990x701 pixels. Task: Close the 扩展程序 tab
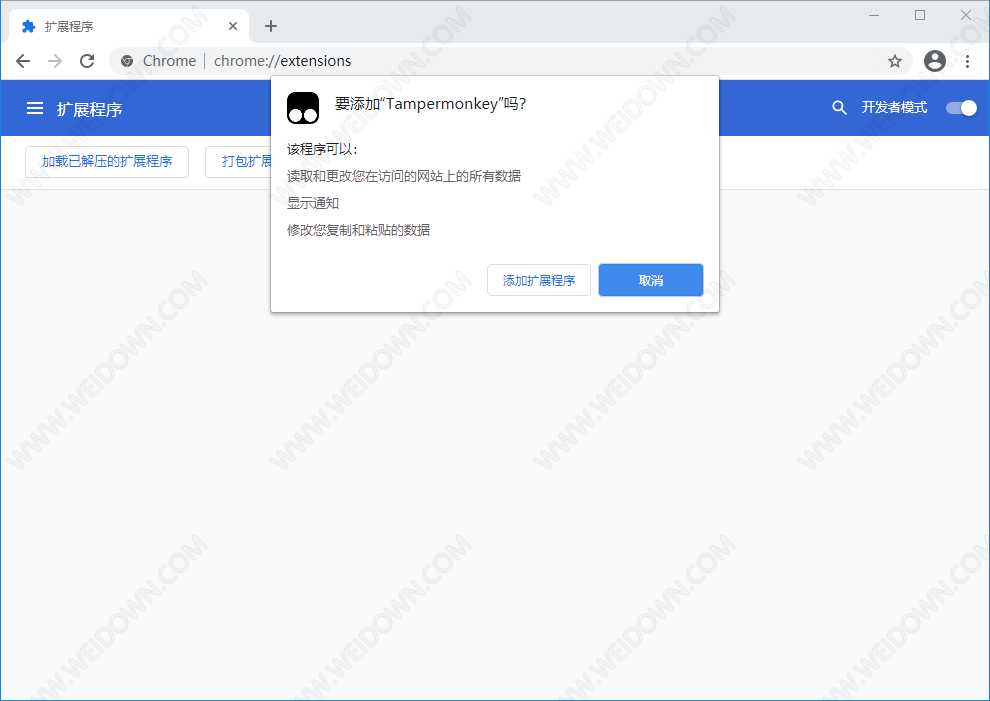coord(233,26)
